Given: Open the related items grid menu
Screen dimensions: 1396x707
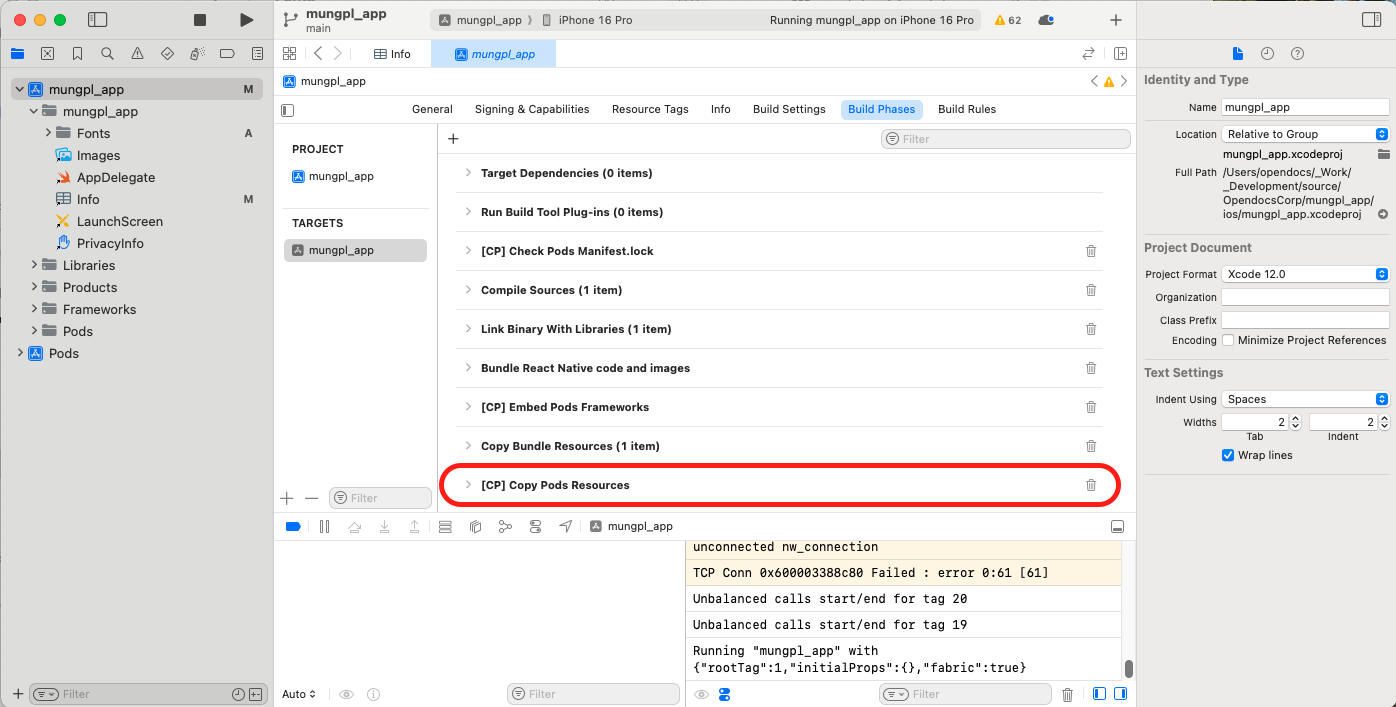Looking at the screenshot, I should pos(289,54).
